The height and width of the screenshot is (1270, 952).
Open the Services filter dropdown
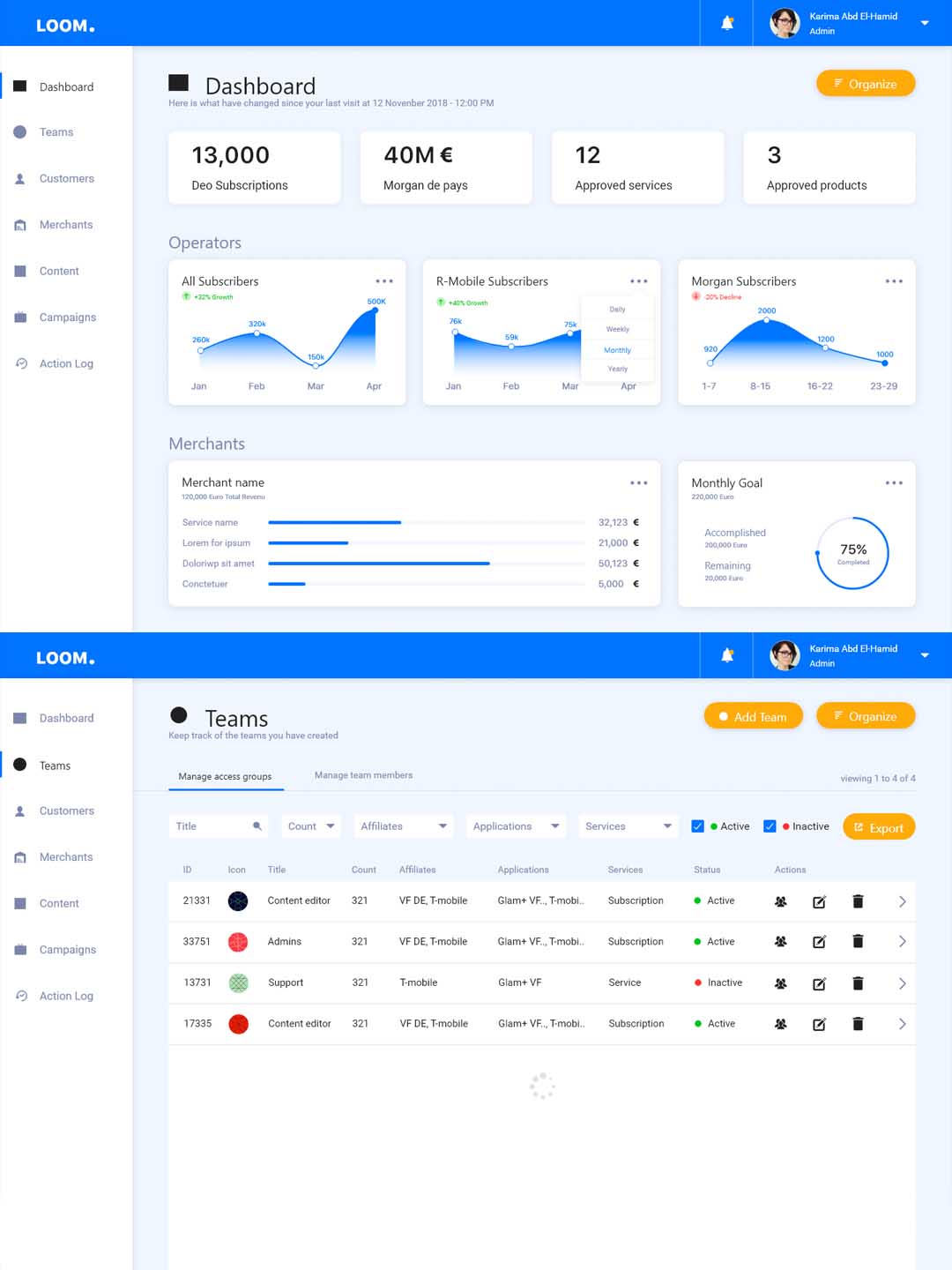pyautogui.click(x=628, y=826)
